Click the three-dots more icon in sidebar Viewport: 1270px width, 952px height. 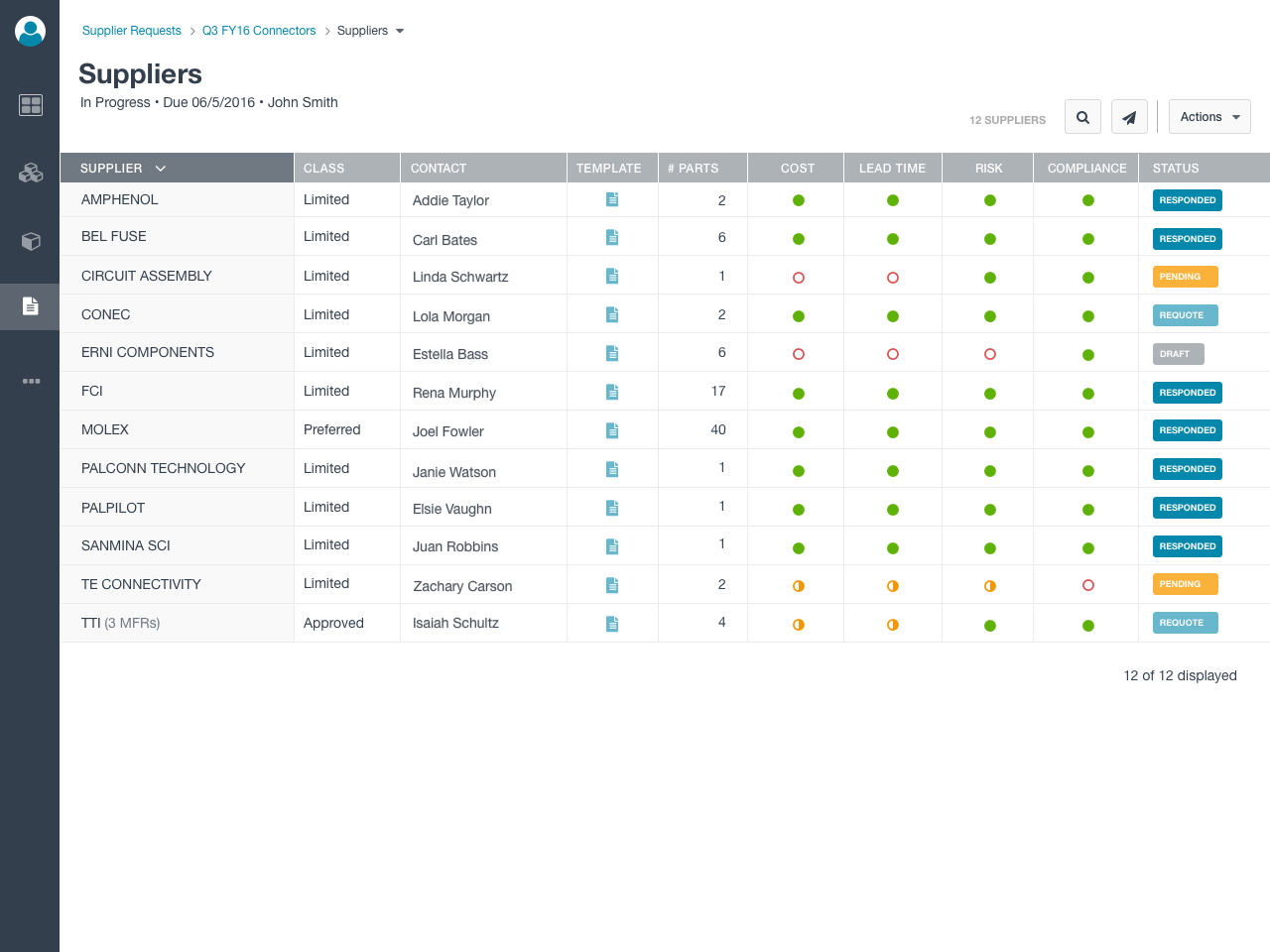click(31, 381)
